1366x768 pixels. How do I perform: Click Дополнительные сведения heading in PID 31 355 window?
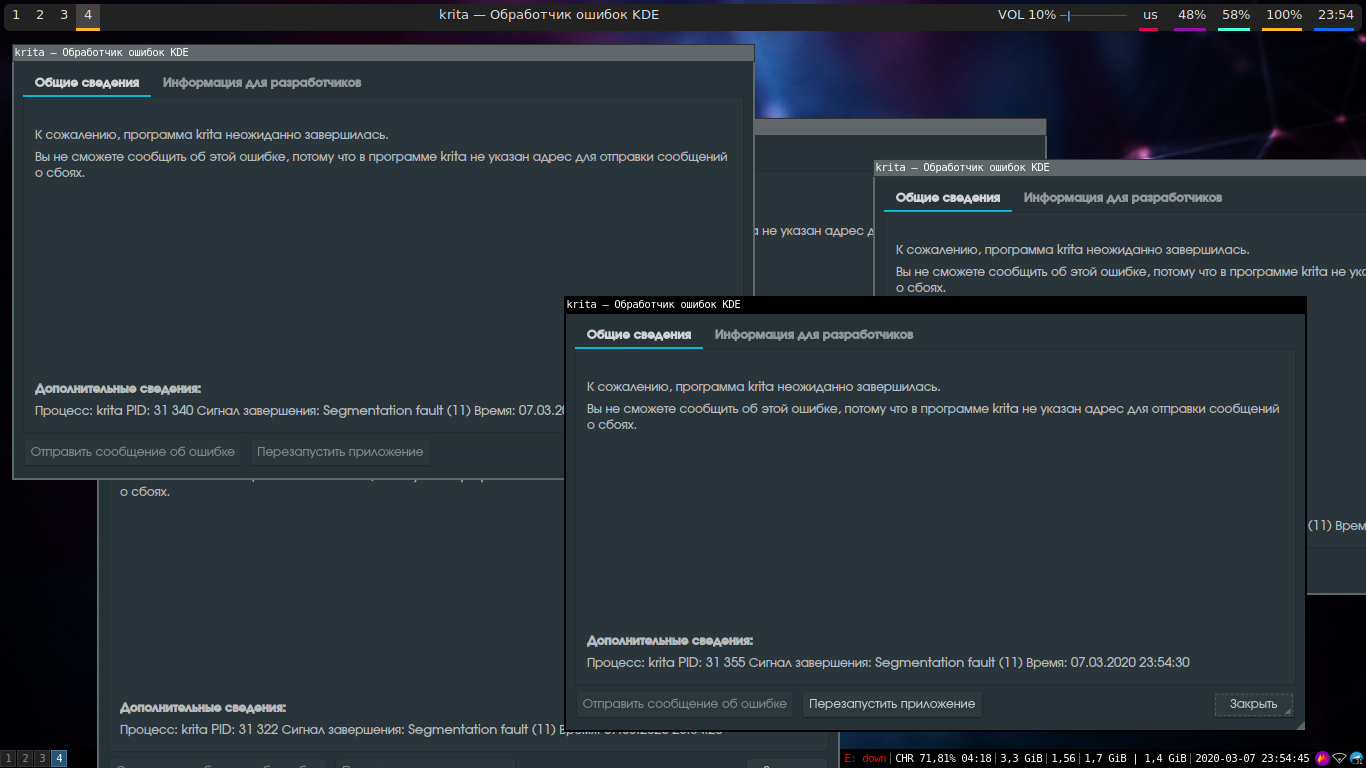coord(670,640)
